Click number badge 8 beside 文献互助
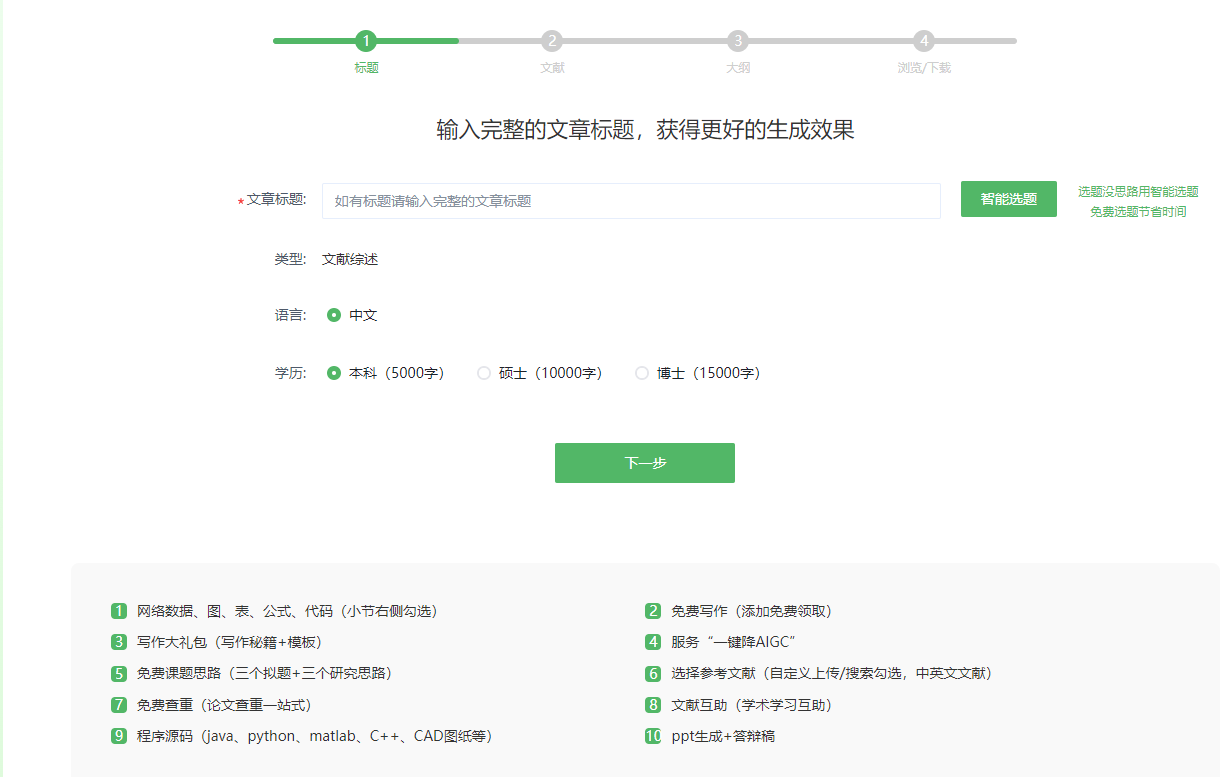 pos(653,705)
